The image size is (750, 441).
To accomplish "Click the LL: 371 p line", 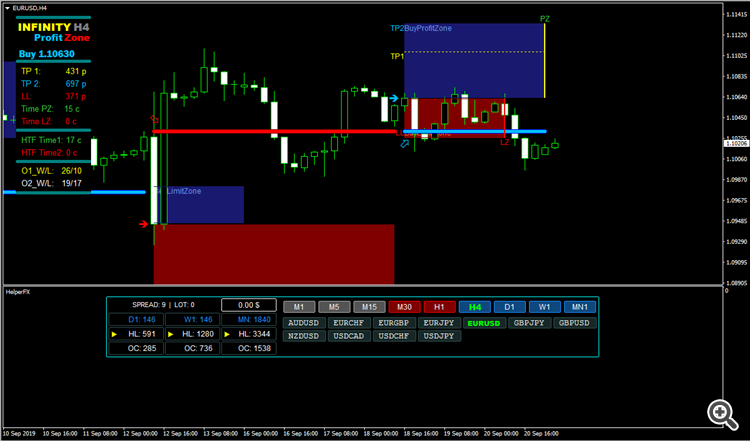I will (x=54, y=96).
